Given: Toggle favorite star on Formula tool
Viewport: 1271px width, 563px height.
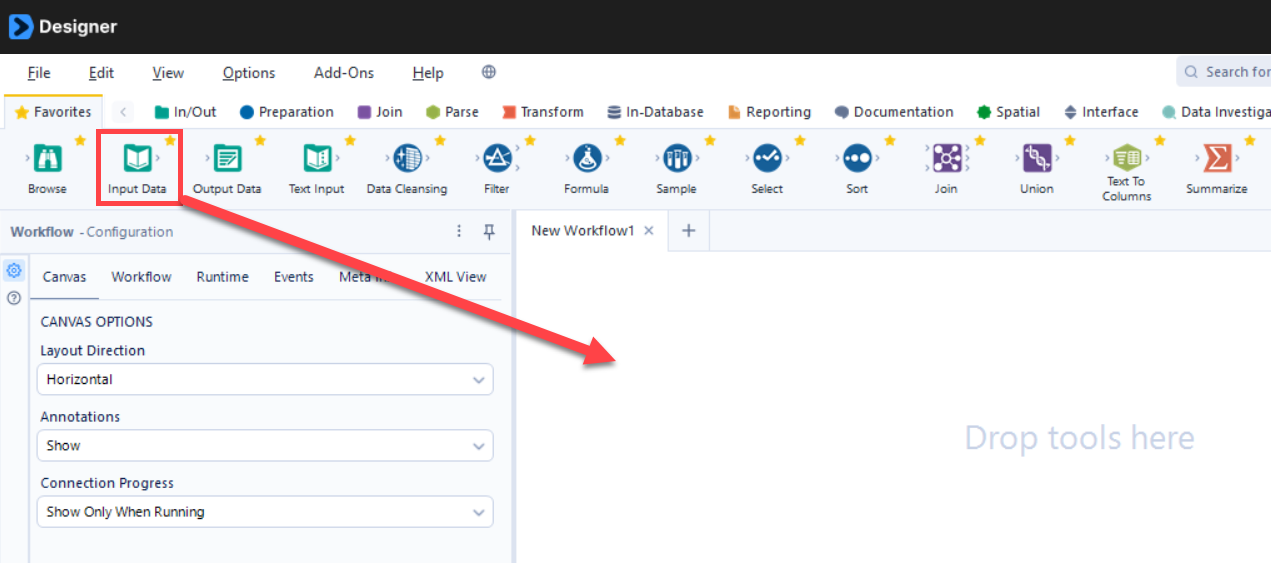Looking at the screenshot, I should pos(620,140).
